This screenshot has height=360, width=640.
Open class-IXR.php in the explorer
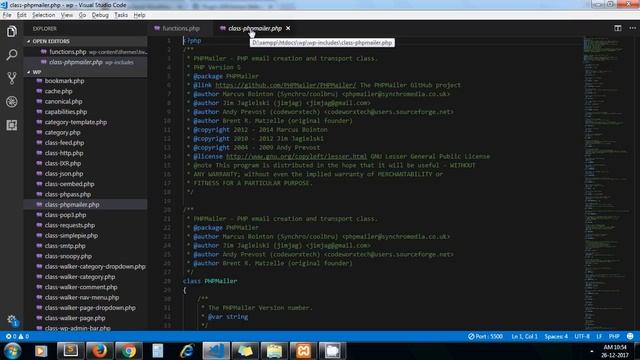[x=86, y=163]
